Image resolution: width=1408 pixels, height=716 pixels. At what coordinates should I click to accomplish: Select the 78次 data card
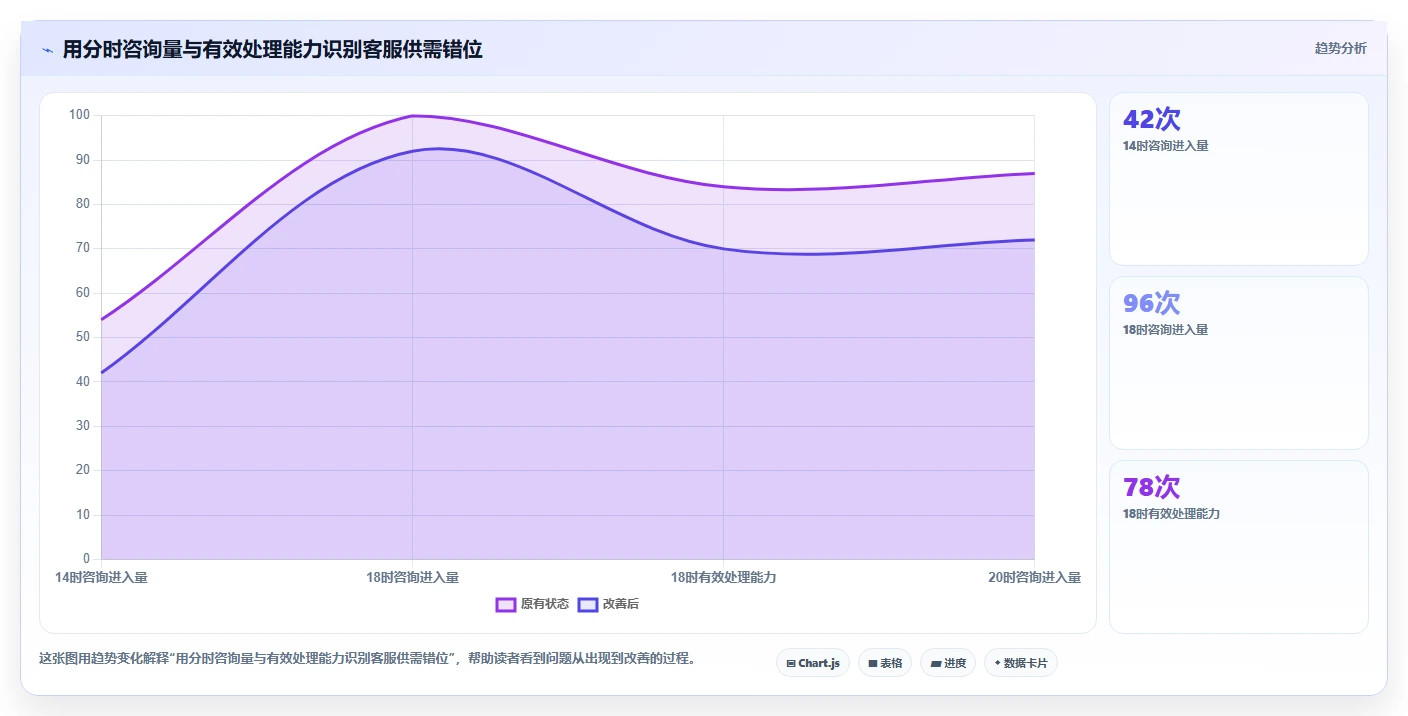click(1239, 547)
